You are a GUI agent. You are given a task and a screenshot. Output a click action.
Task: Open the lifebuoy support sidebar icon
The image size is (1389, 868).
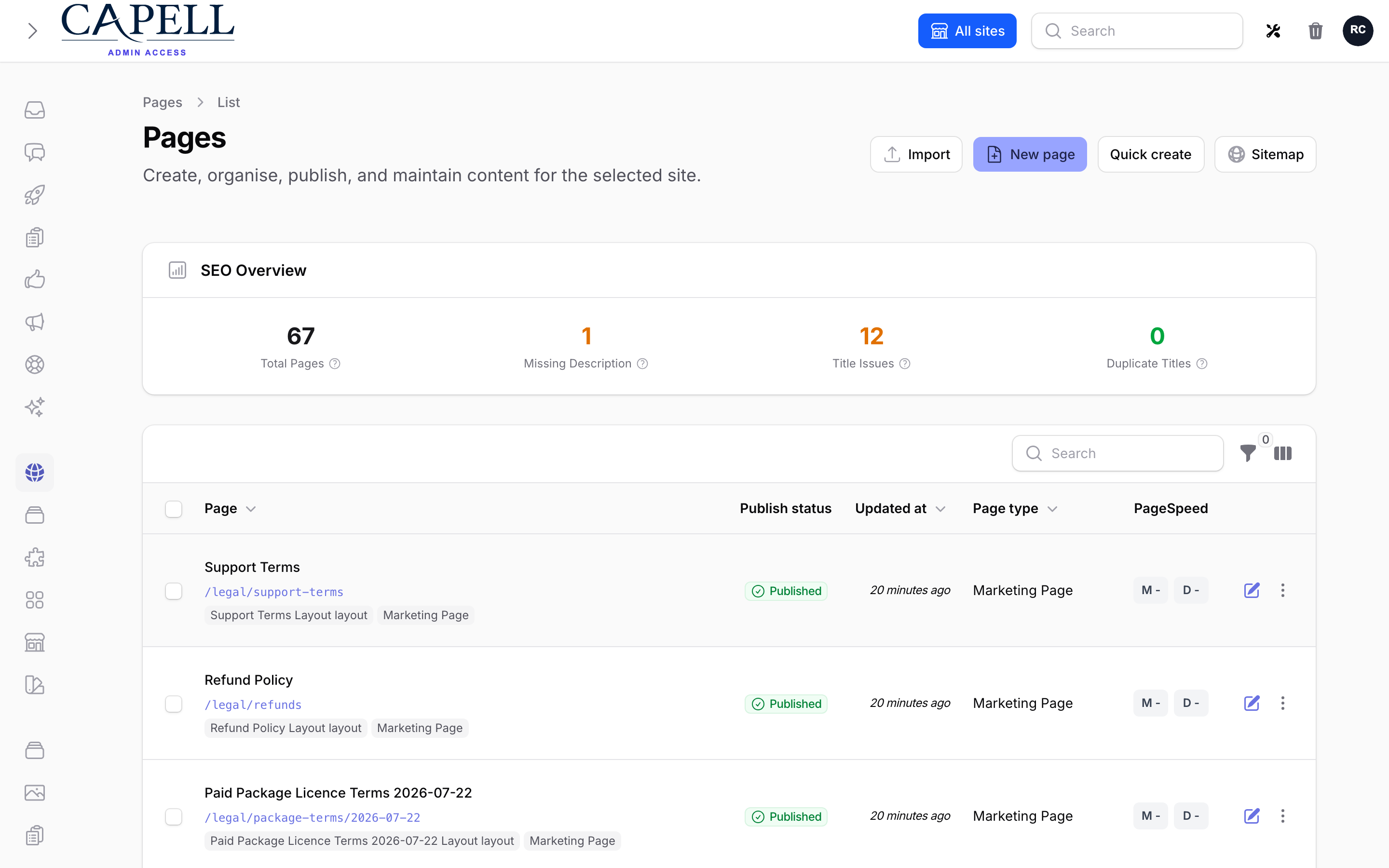[x=34, y=365]
